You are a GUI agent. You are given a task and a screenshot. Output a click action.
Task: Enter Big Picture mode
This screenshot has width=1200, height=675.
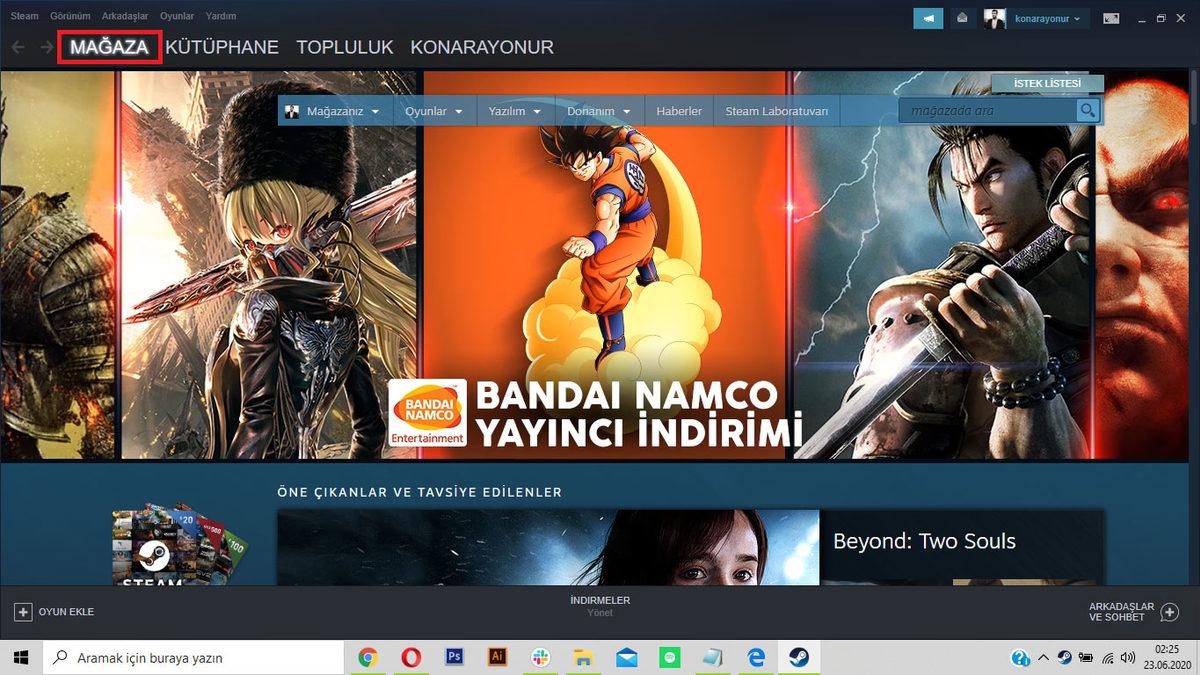1110,17
